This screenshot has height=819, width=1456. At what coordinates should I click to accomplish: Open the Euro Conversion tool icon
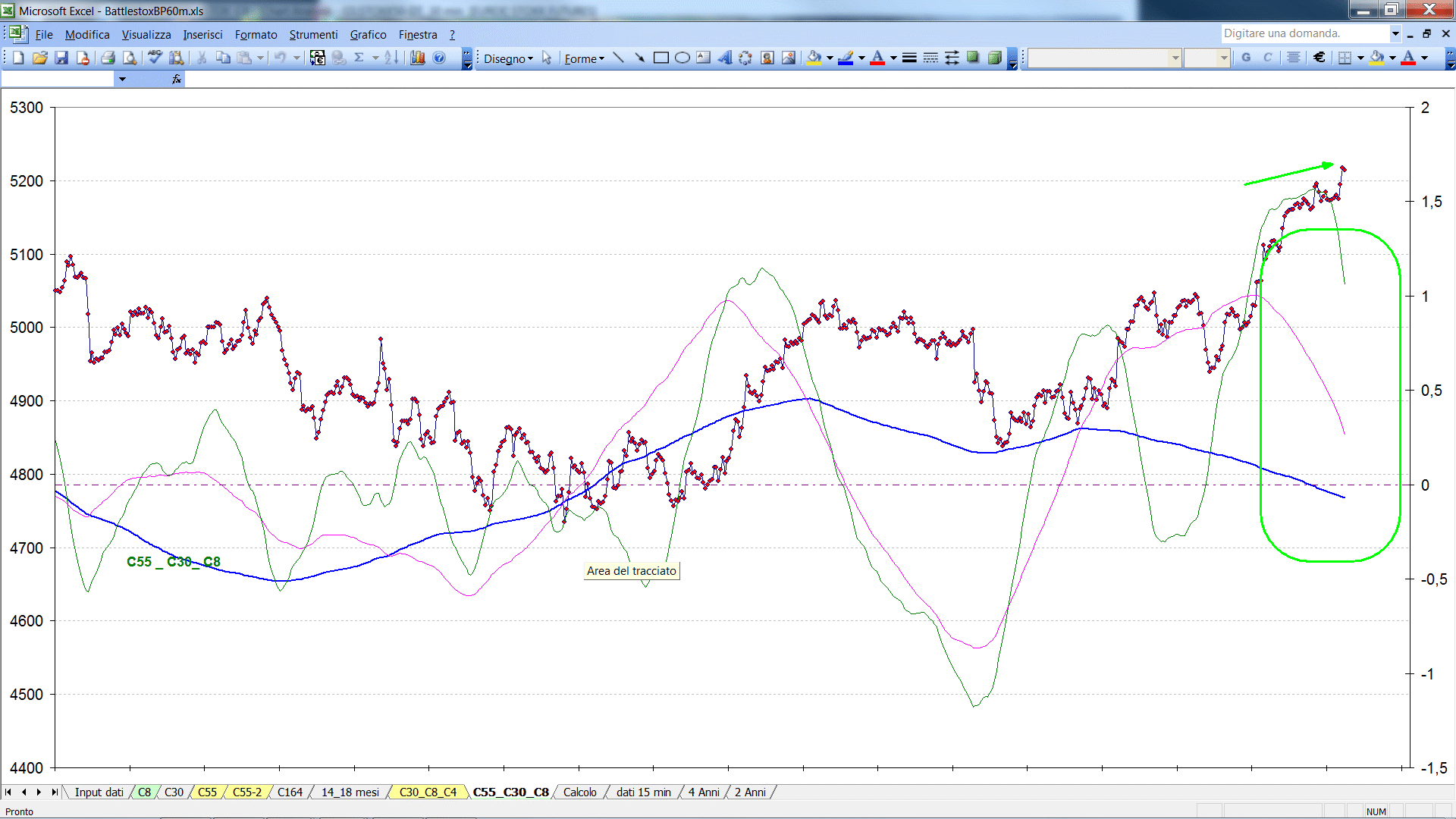point(318,58)
